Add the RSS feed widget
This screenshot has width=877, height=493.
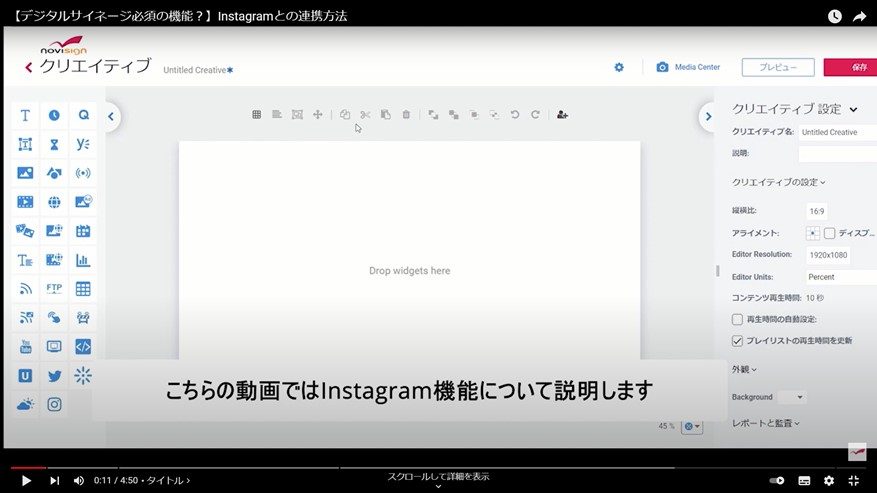(25, 289)
